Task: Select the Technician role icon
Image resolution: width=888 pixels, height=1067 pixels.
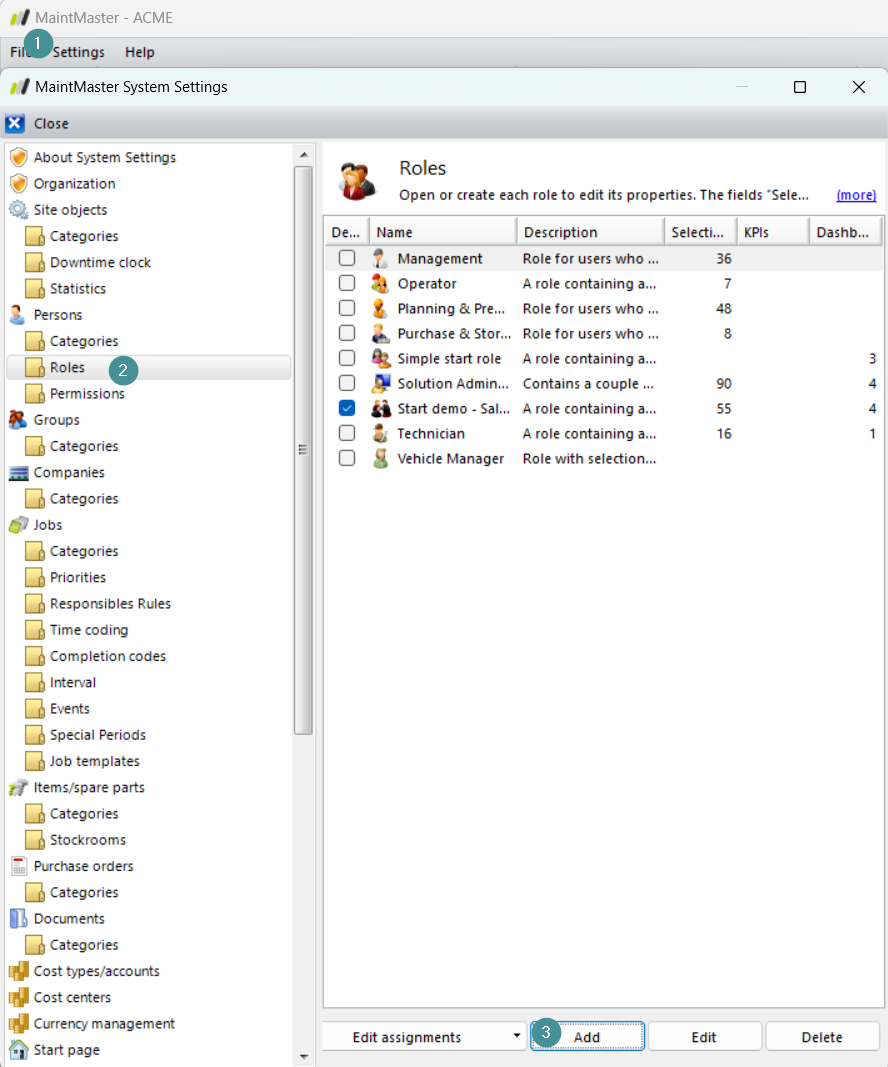Action: 380,433
